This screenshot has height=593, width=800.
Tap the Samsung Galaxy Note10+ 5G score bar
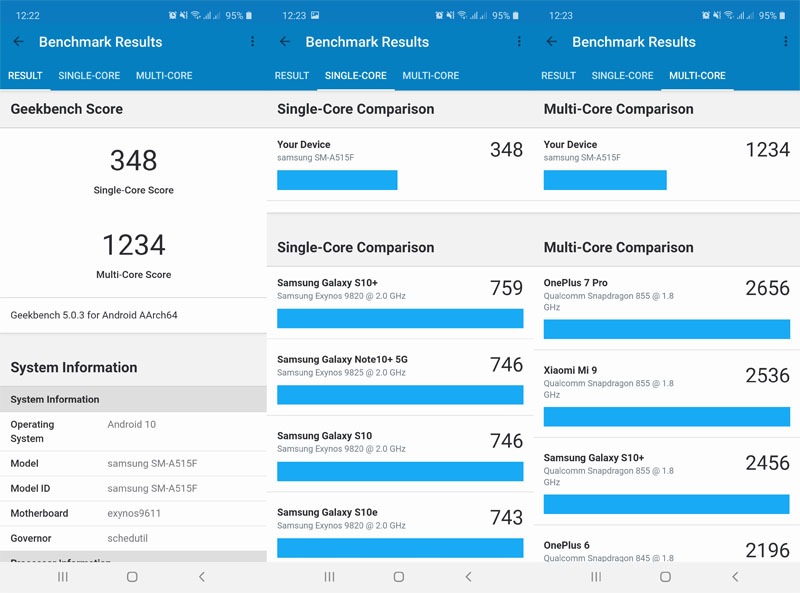(x=400, y=395)
